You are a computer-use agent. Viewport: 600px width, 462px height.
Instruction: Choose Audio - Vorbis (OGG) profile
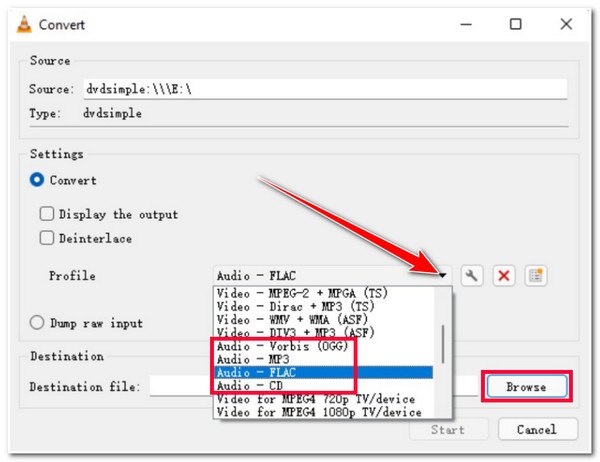coord(323,346)
